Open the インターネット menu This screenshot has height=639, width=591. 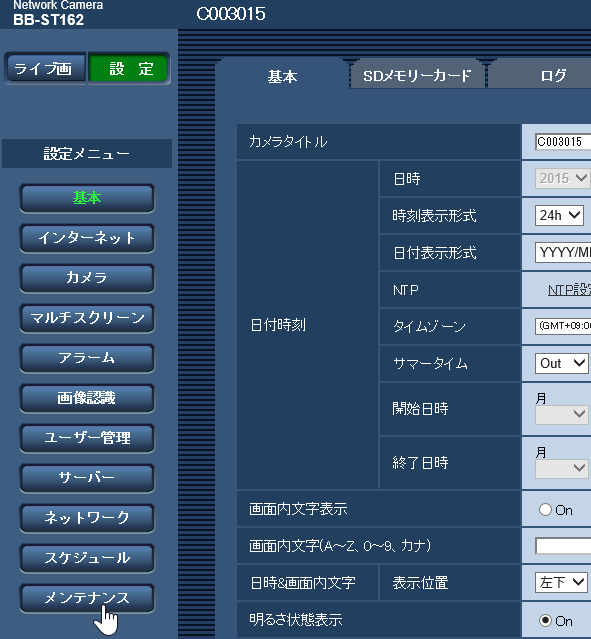tap(87, 238)
